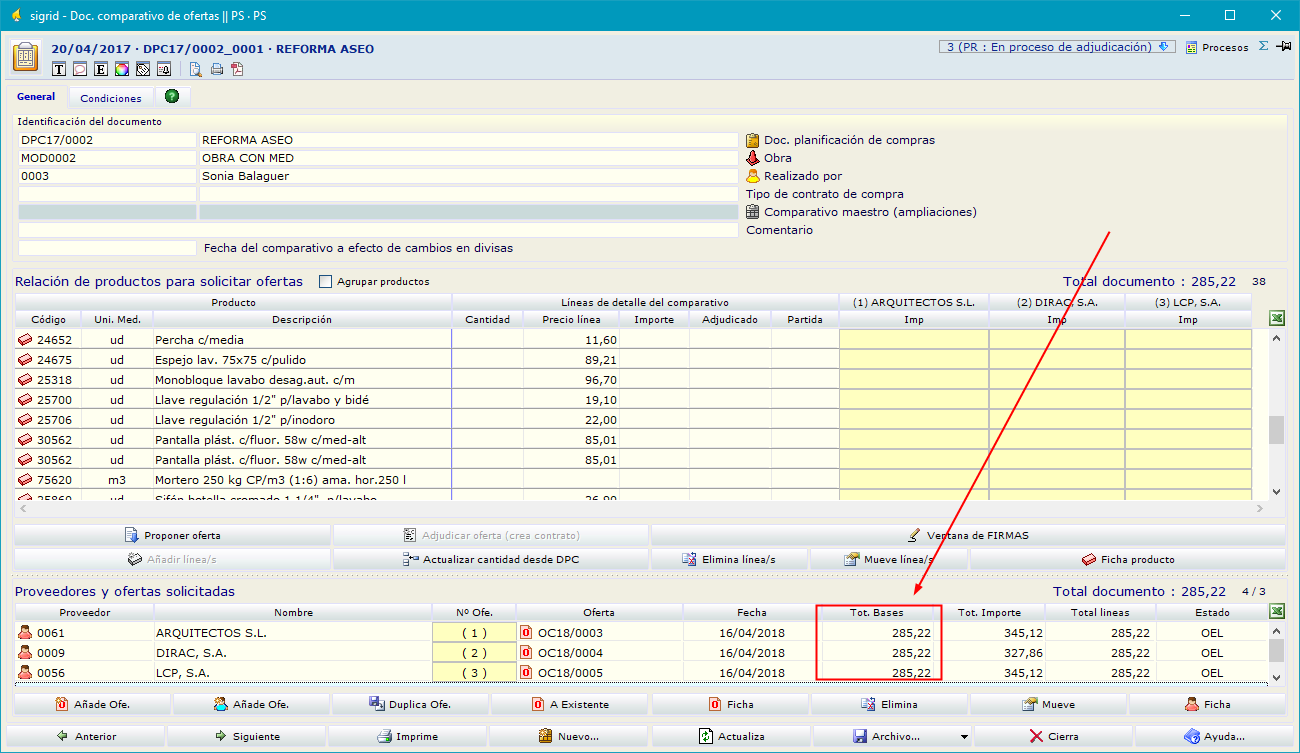
Task: Click the 'E' toolbar icon
Action: (101, 69)
